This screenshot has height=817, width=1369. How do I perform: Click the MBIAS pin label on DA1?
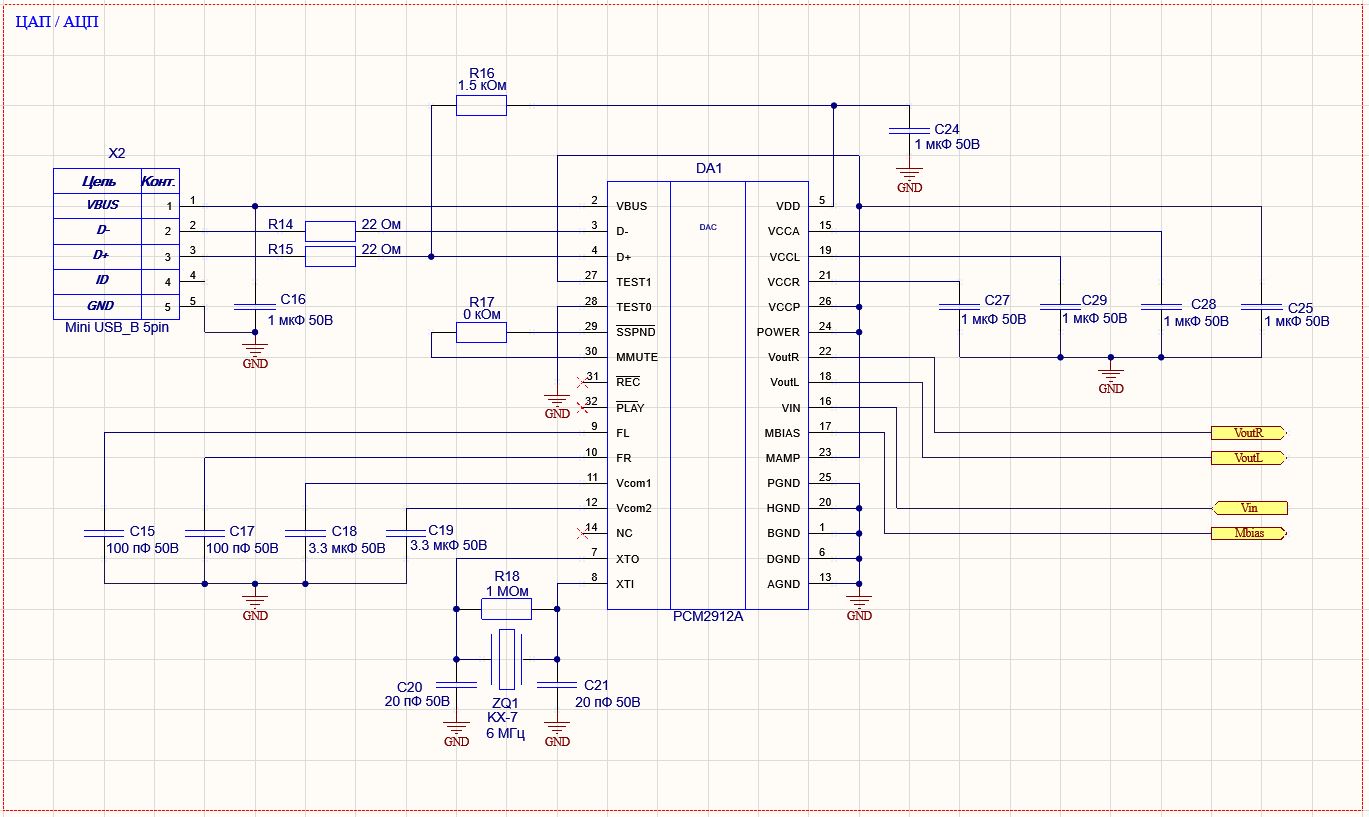tap(784, 433)
